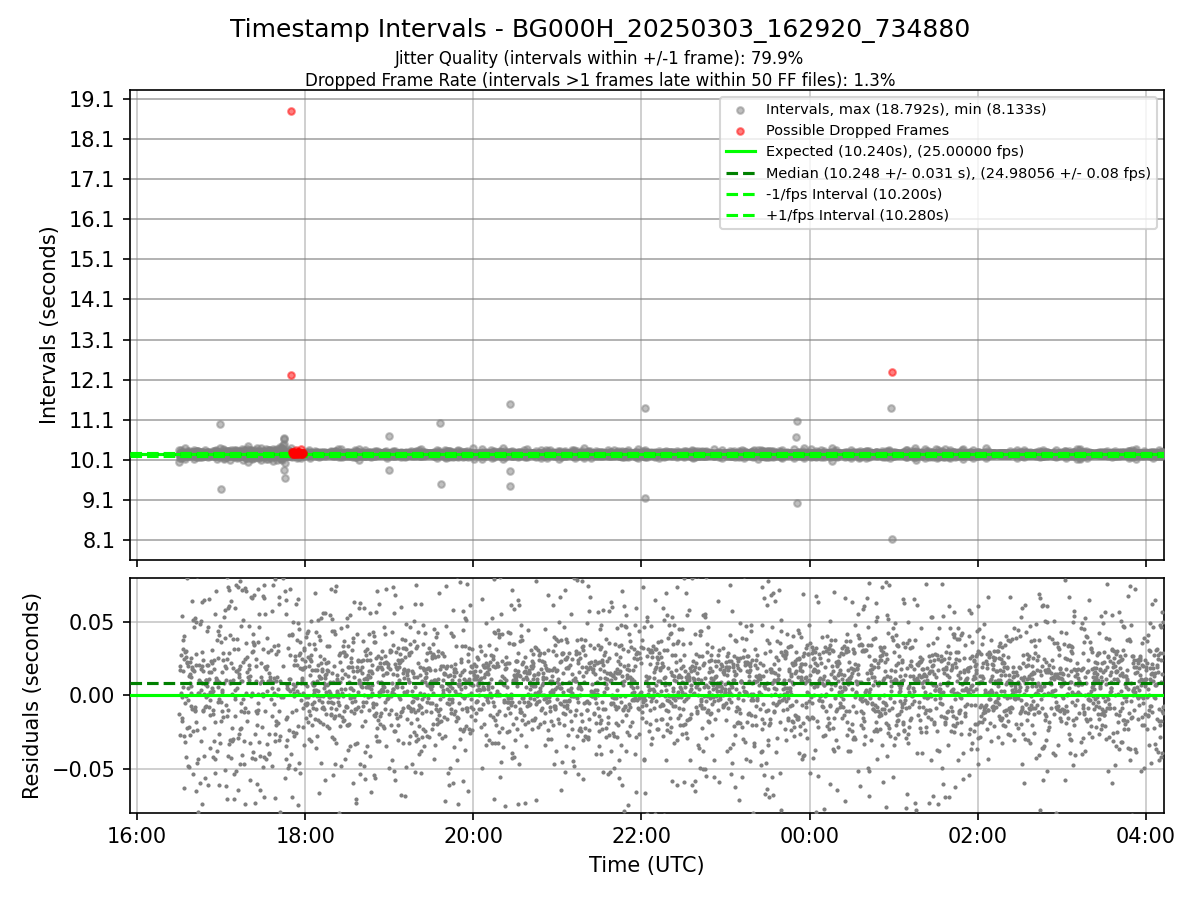Click the "Residuals (seconds)" y-axis label

[32, 696]
